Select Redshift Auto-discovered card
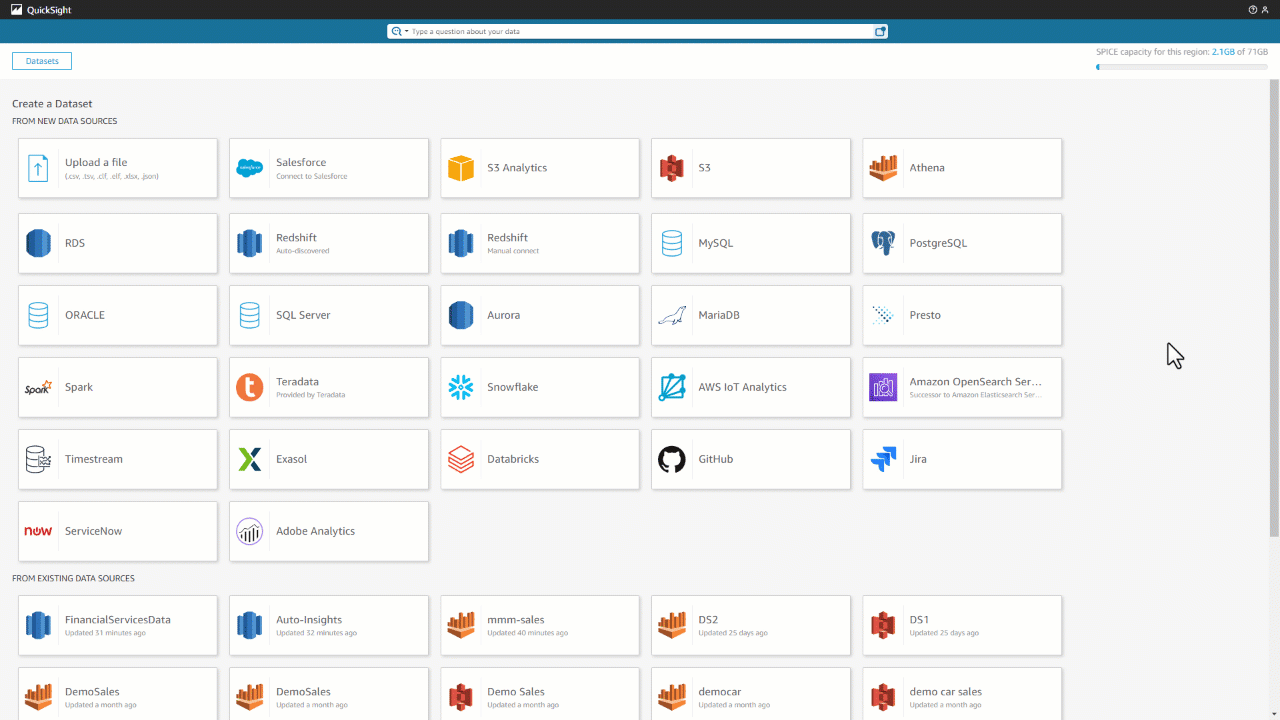 (329, 243)
